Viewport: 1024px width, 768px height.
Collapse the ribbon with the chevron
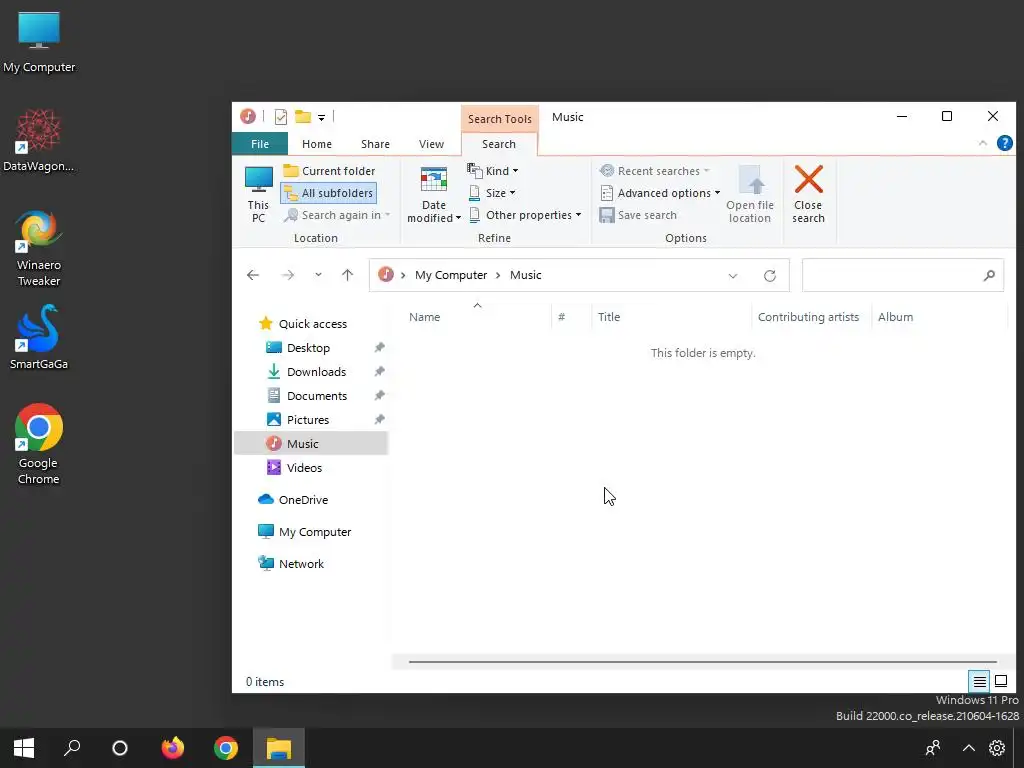(983, 143)
